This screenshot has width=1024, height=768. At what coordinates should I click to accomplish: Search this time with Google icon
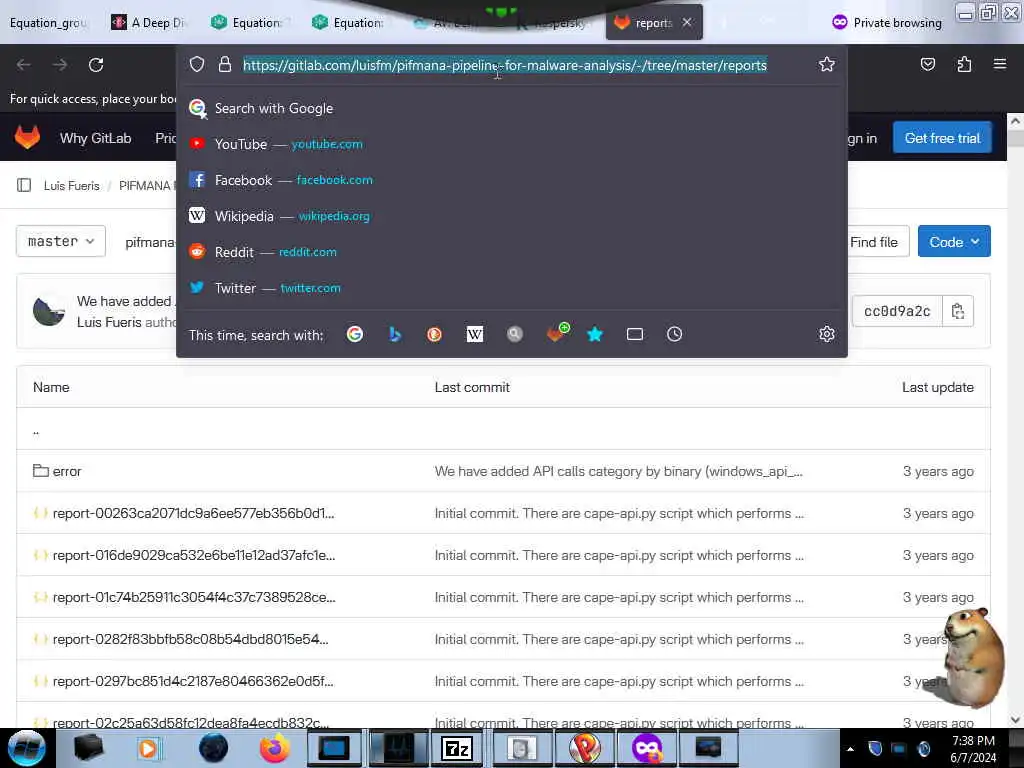click(x=355, y=334)
